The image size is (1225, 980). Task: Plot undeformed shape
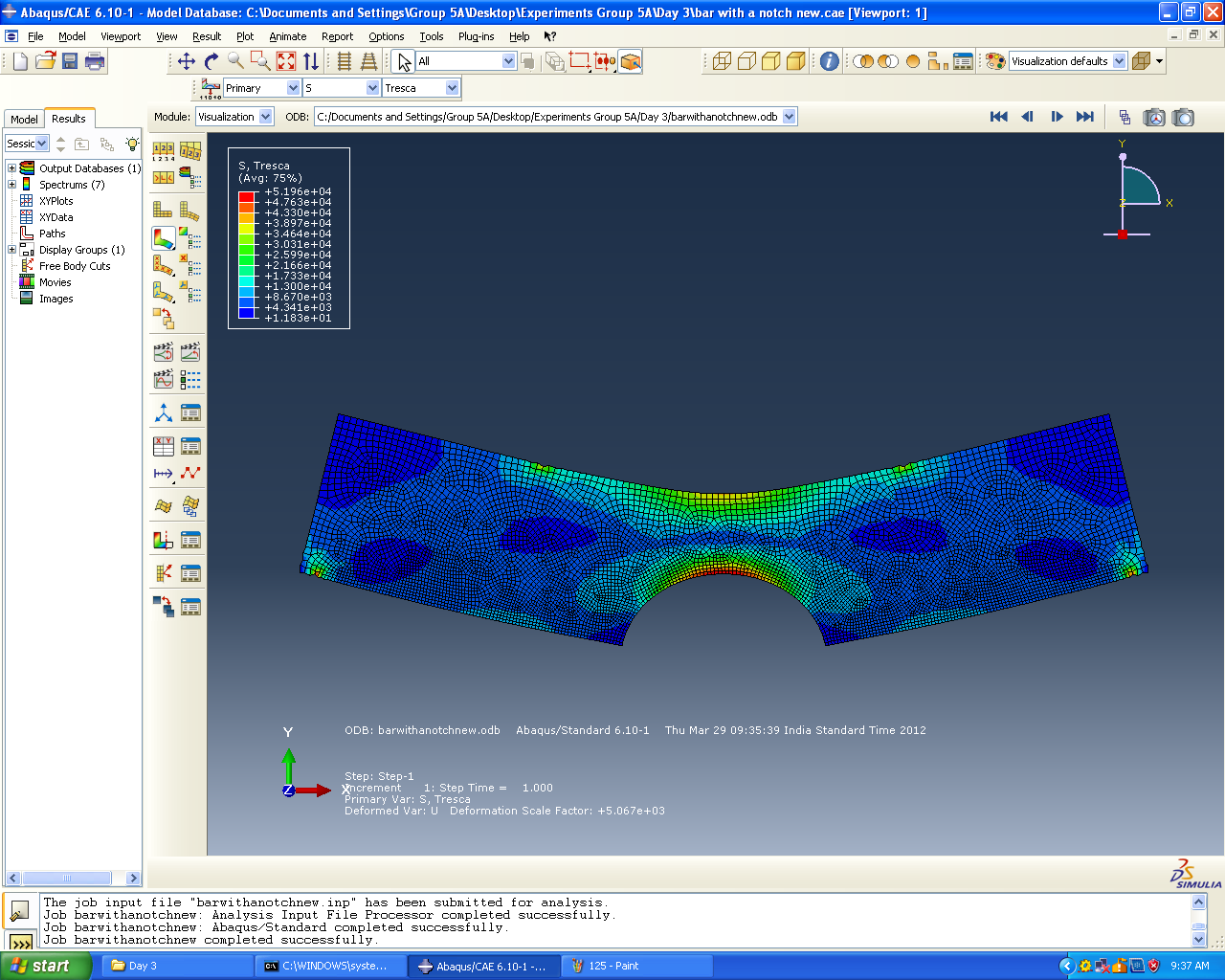[x=164, y=210]
